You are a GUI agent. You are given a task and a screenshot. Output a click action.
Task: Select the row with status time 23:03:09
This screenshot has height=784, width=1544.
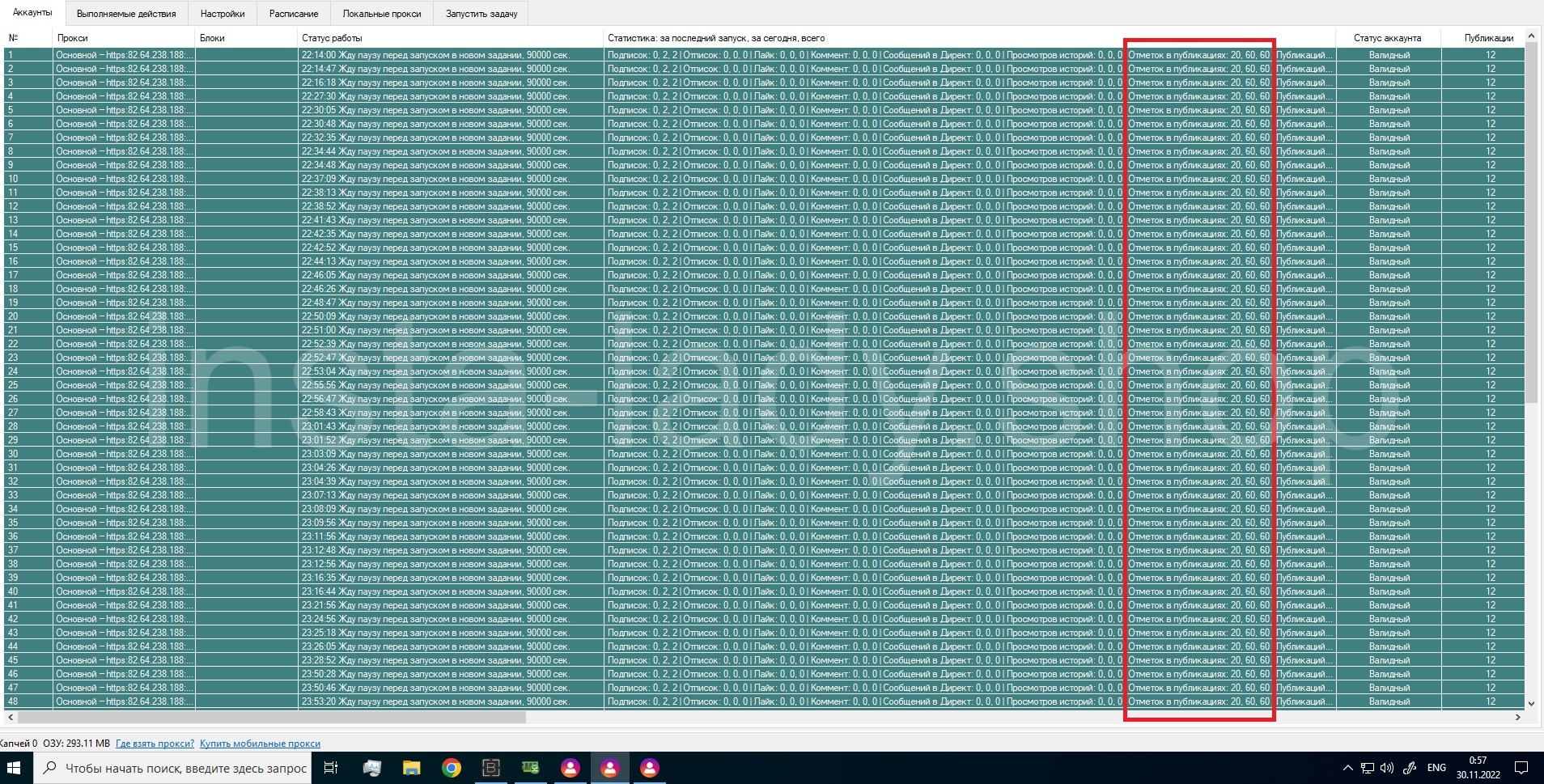764,454
